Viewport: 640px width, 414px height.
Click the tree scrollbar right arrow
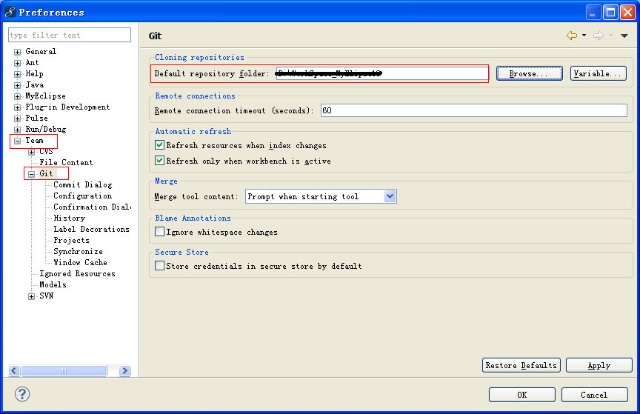point(124,370)
